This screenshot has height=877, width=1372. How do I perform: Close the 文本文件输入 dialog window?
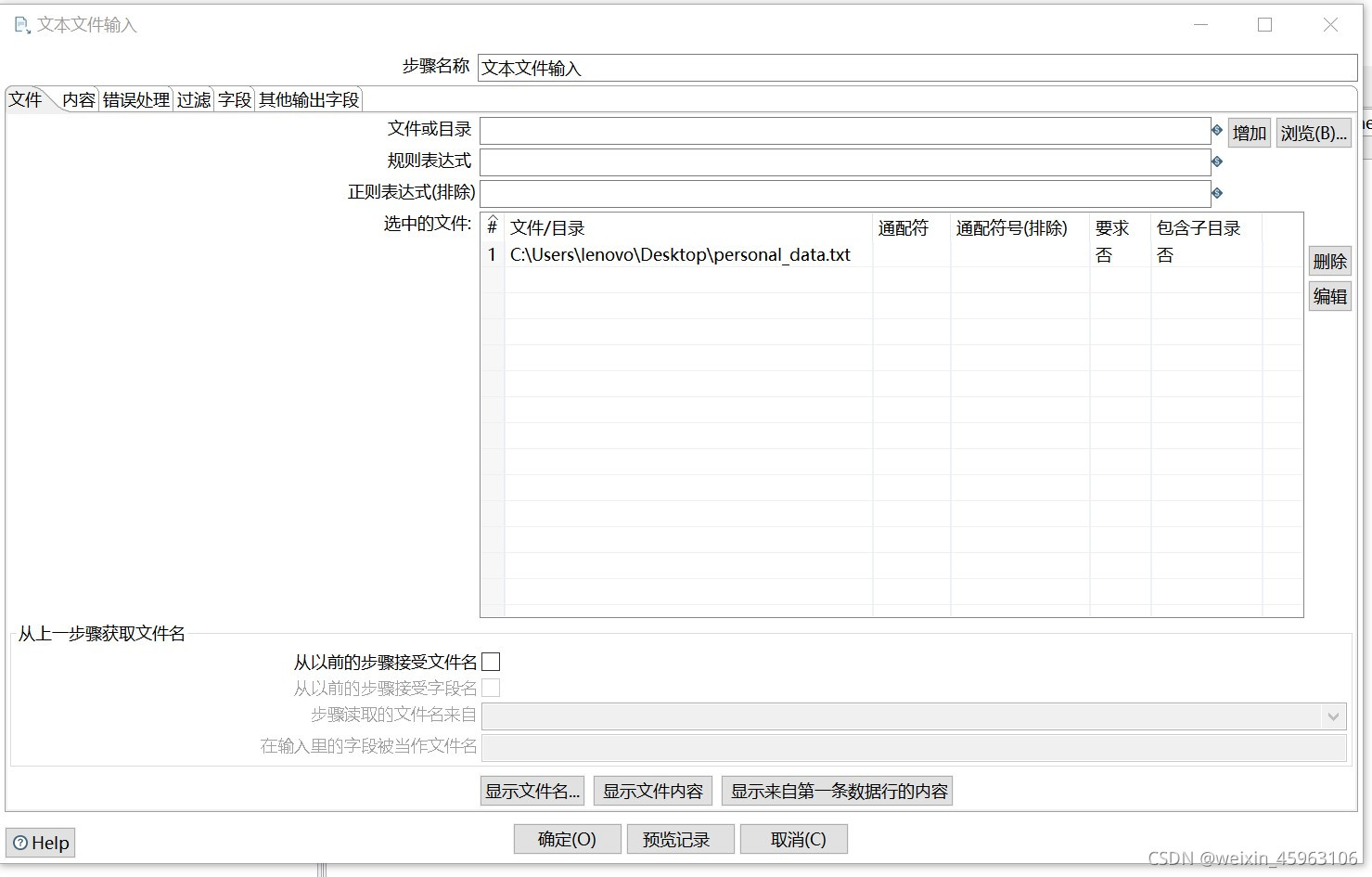pos(1330,25)
